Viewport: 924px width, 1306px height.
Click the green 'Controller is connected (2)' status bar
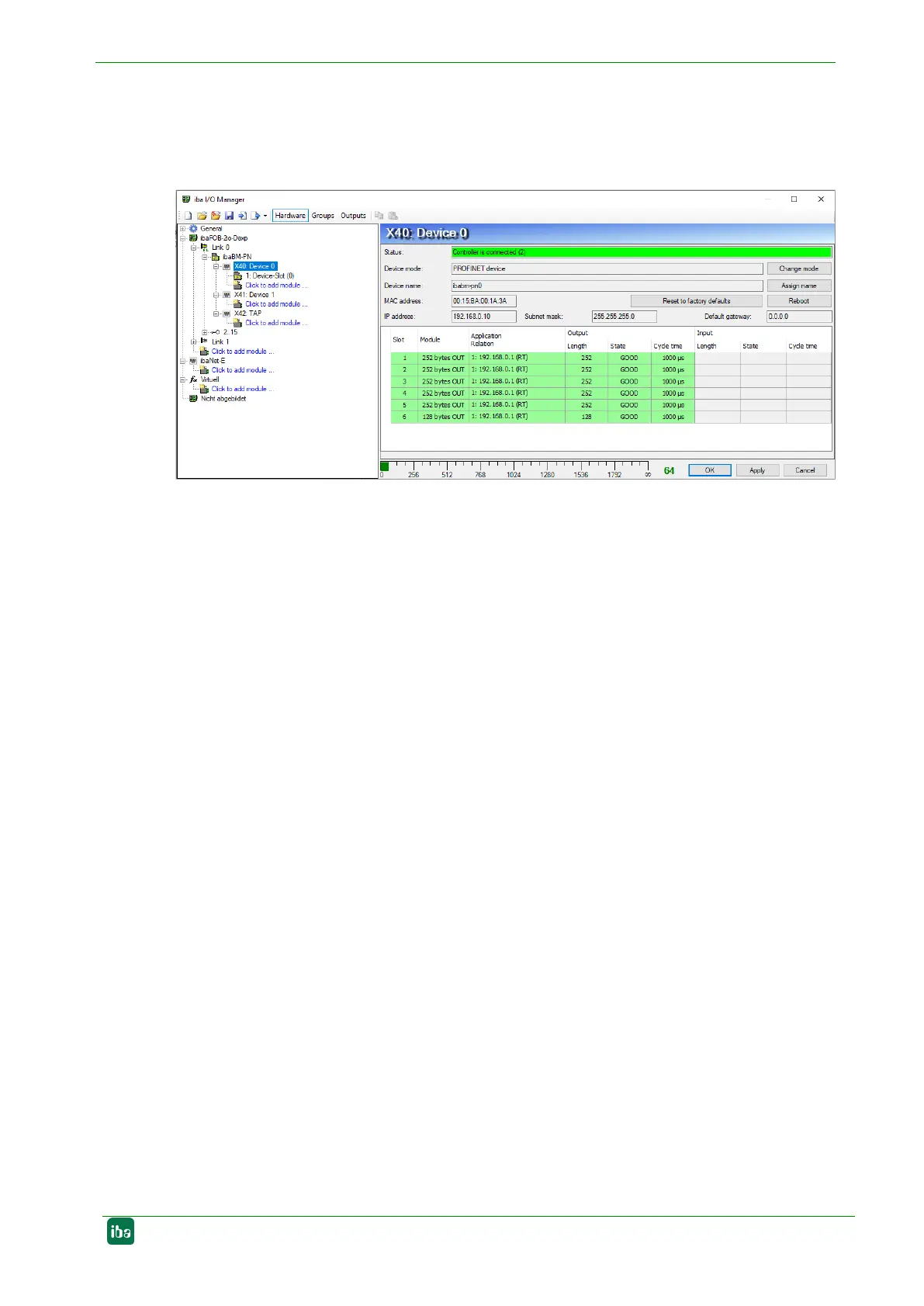coord(642,252)
